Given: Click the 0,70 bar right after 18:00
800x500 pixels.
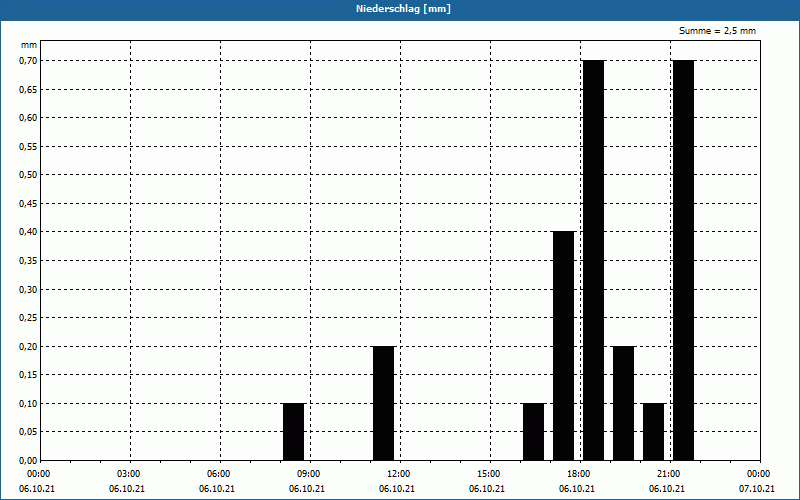Looking at the screenshot, I should pyautogui.click(x=594, y=260).
